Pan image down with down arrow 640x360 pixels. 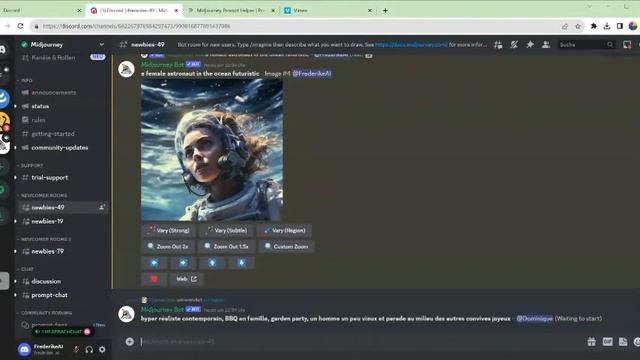[x=242, y=263]
